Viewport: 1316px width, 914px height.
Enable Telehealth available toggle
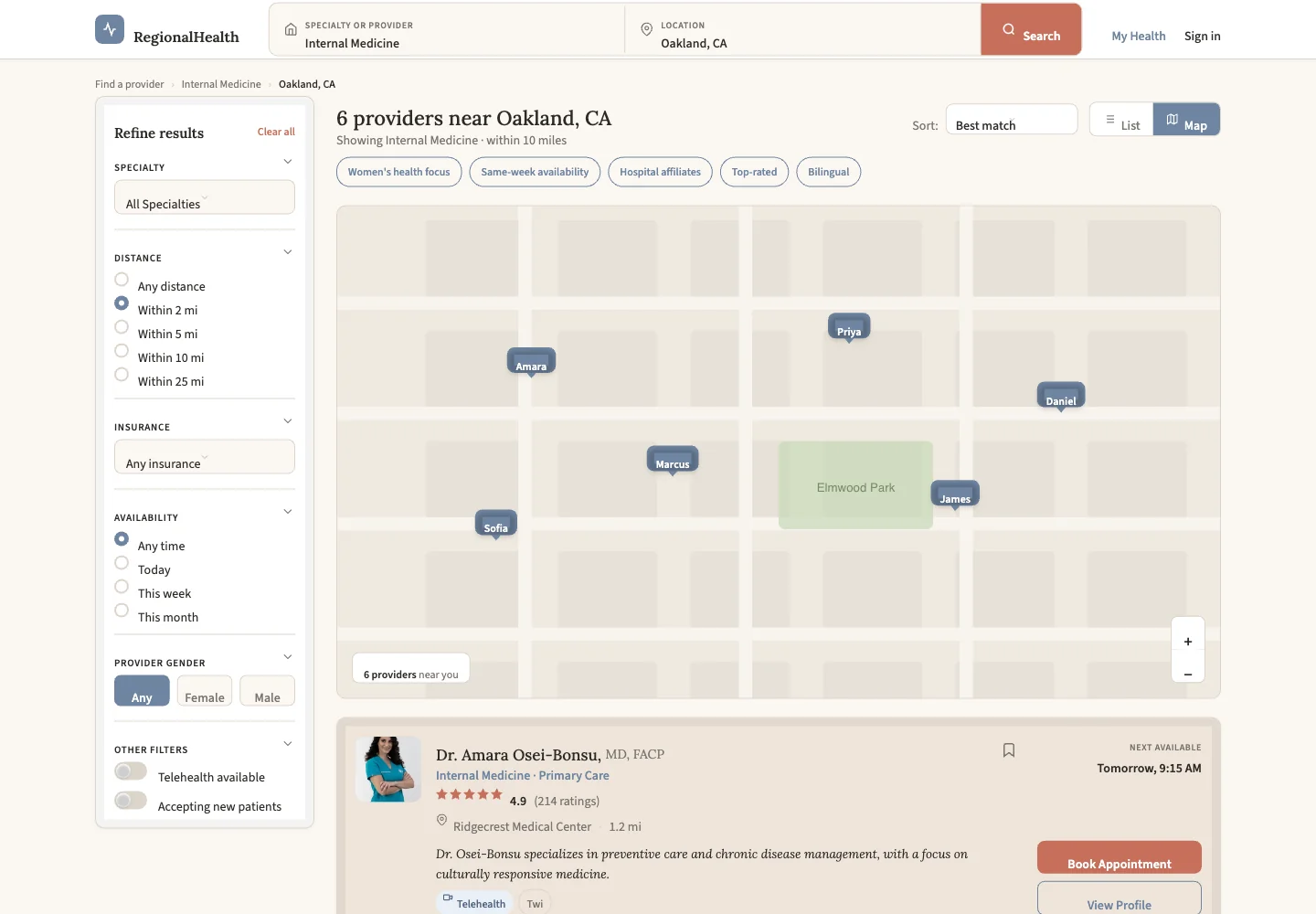coord(131,771)
